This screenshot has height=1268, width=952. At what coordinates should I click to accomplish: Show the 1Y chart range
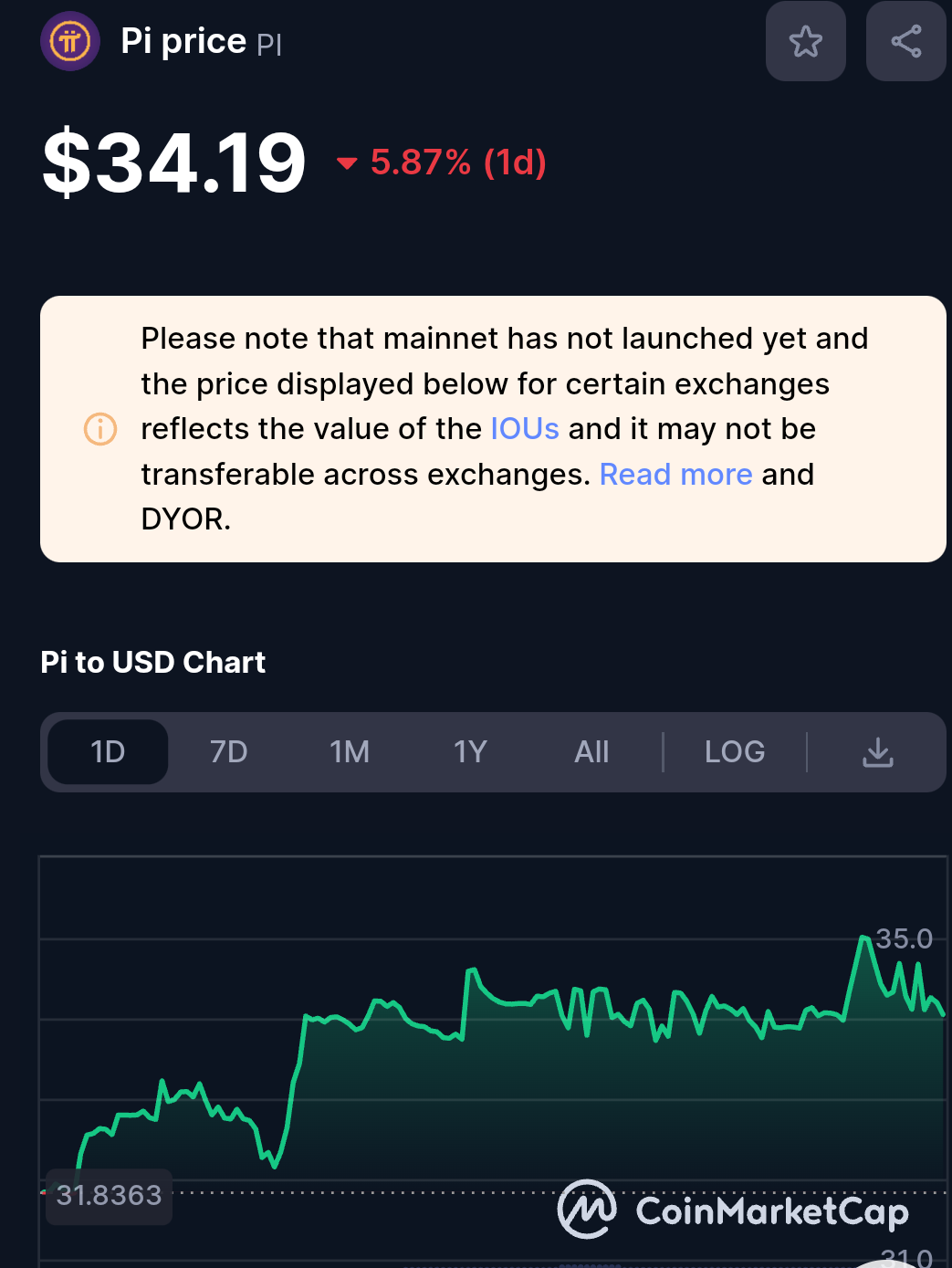tap(470, 752)
